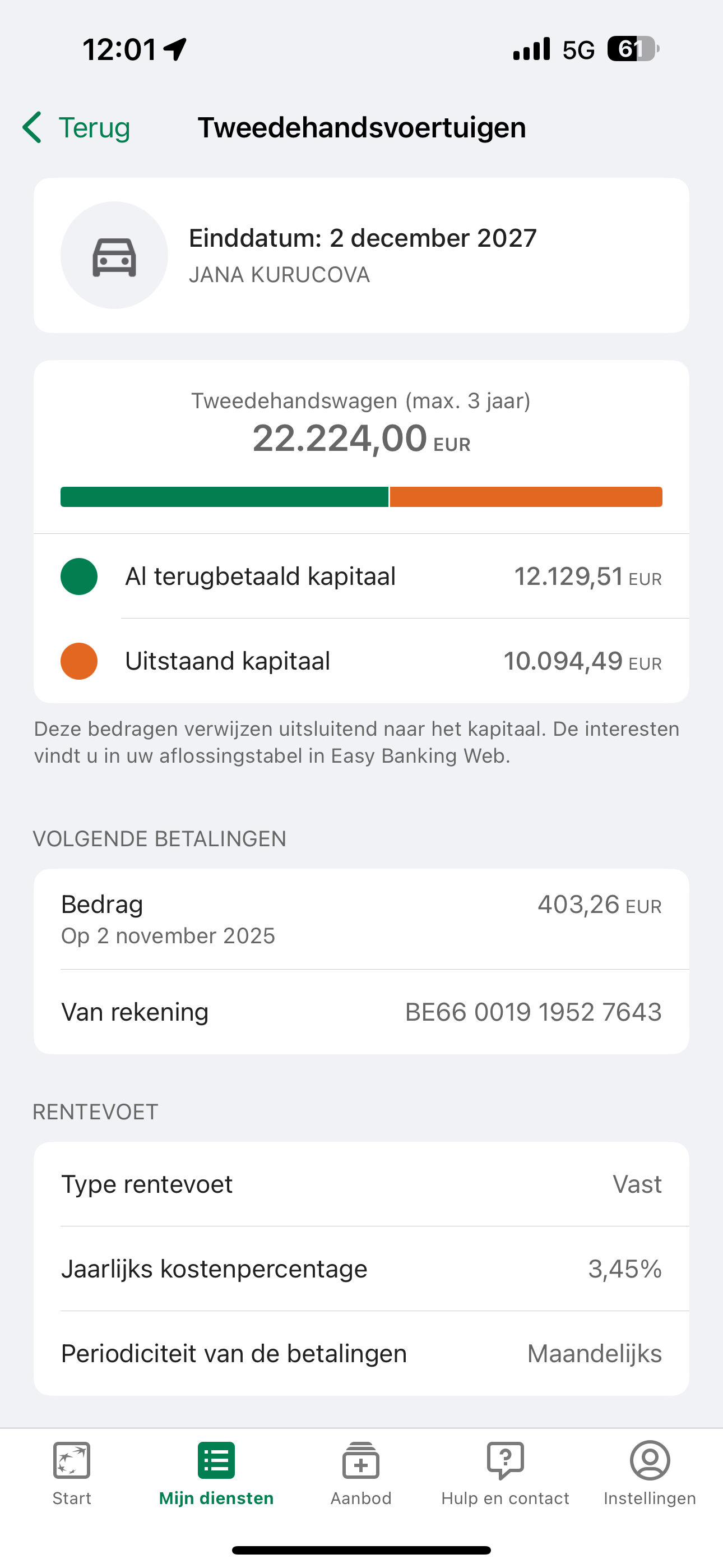Tap the Bedrag 403,26 EUR payment row
Screen dimensions: 723x1568
click(x=361, y=919)
